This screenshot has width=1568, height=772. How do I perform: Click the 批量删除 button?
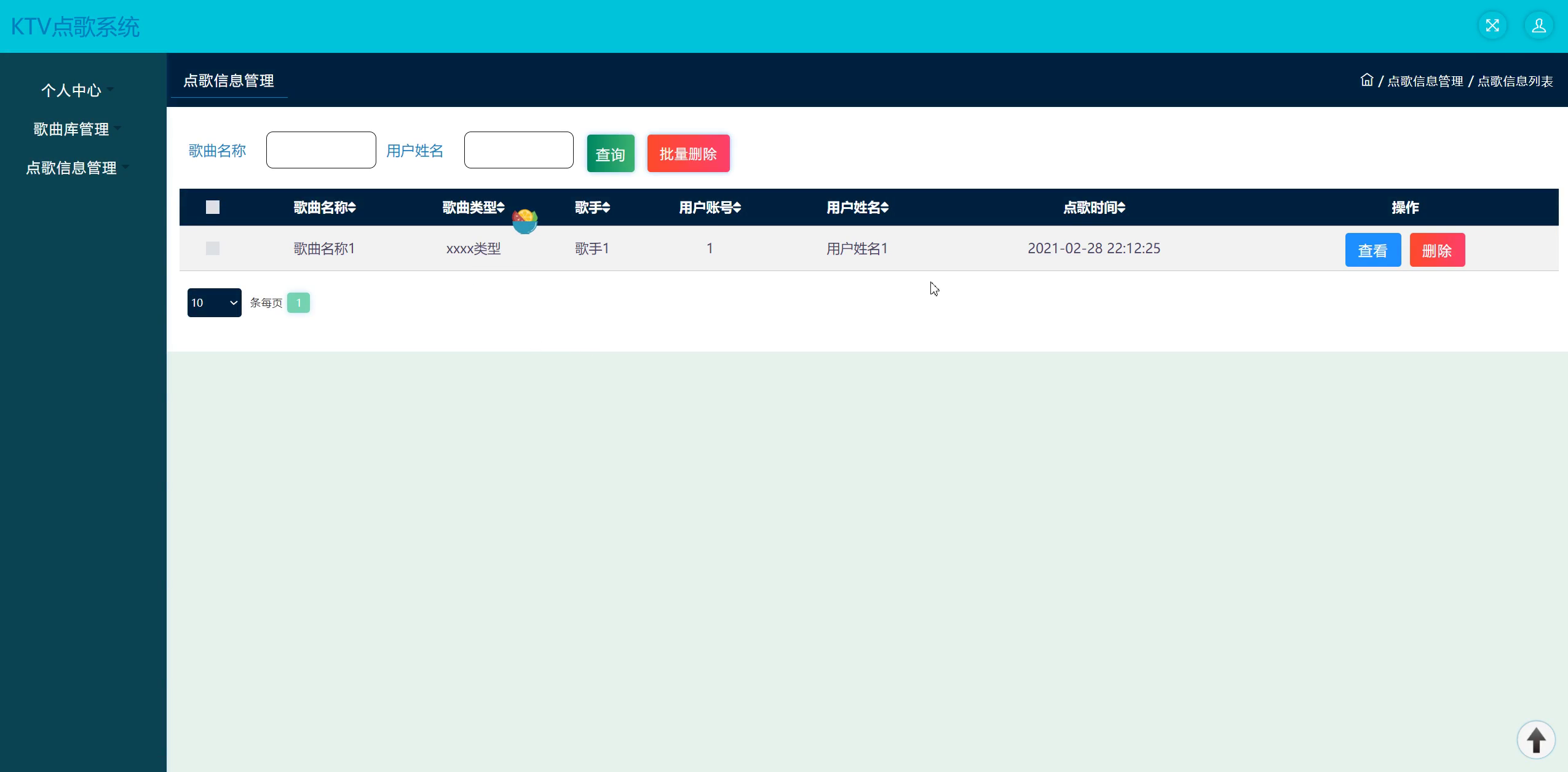click(689, 154)
